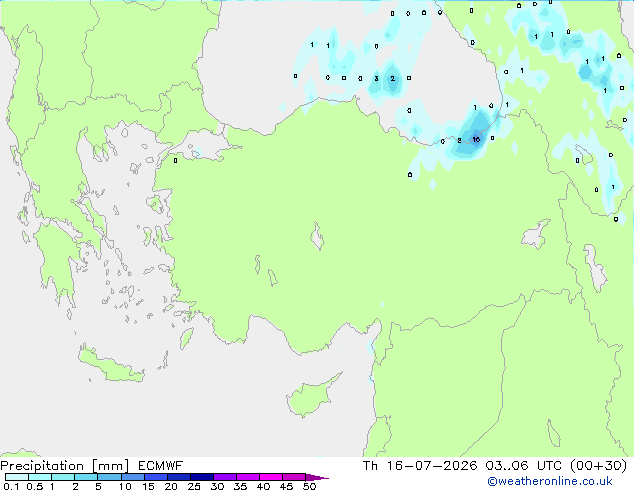Image resolution: width=634 pixels, height=490 pixels.
Task: Select the 30–35 mm purple legend swatch
Action: coord(225,477)
